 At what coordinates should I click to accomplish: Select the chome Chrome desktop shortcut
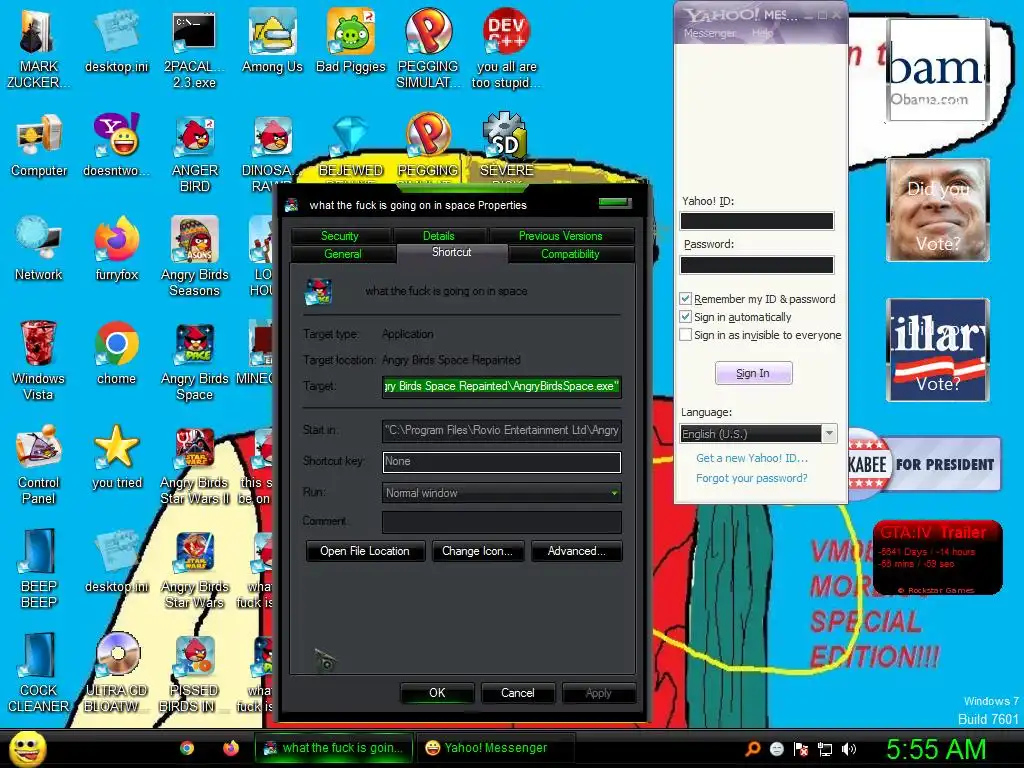click(x=116, y=353)
